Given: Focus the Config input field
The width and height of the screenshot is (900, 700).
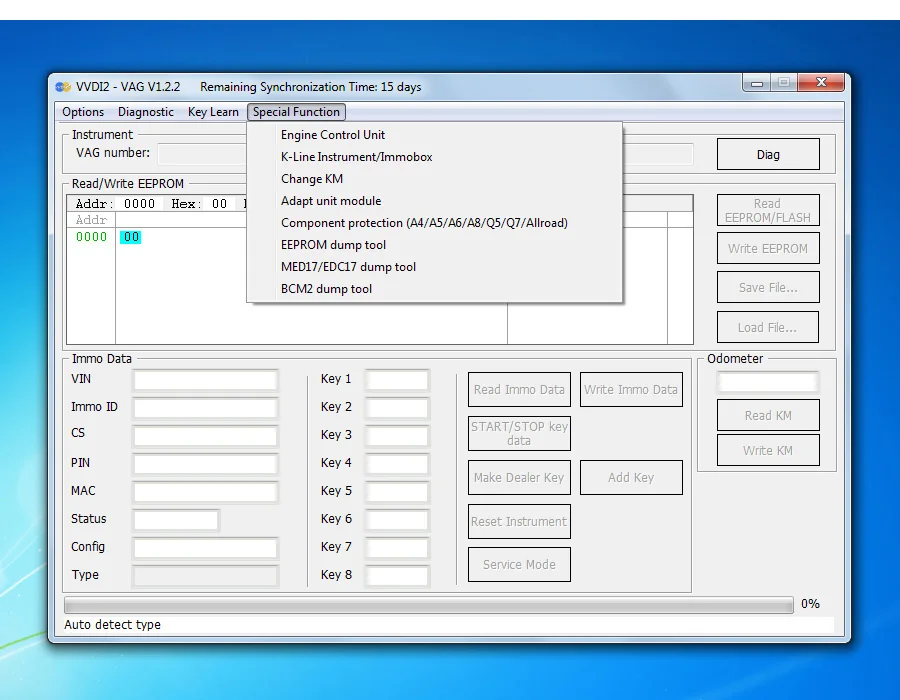Looking at the screenshot, I should coord(205,548).
